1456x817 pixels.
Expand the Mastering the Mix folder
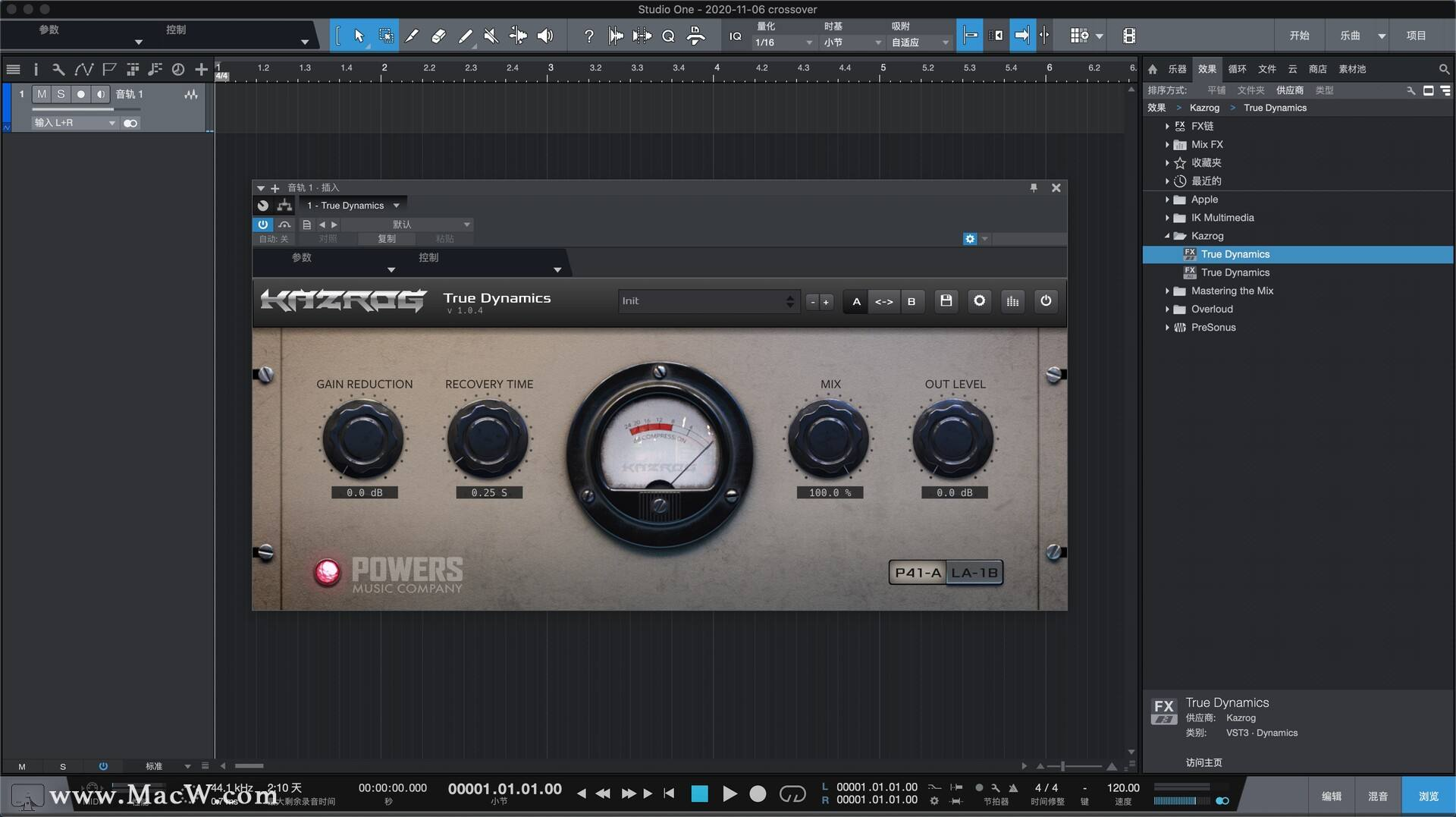coord(1167,291)
